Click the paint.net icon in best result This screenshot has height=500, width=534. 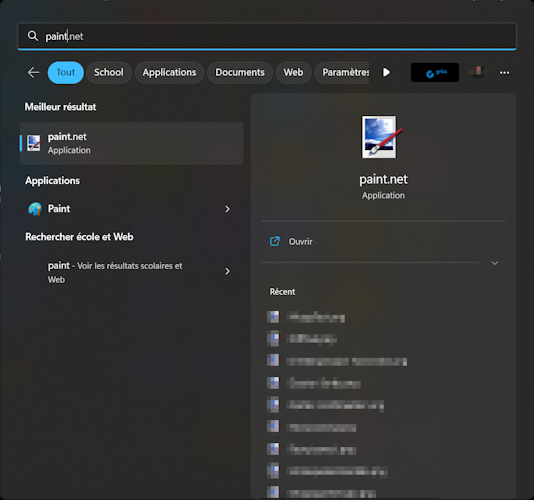pos(34,143)
